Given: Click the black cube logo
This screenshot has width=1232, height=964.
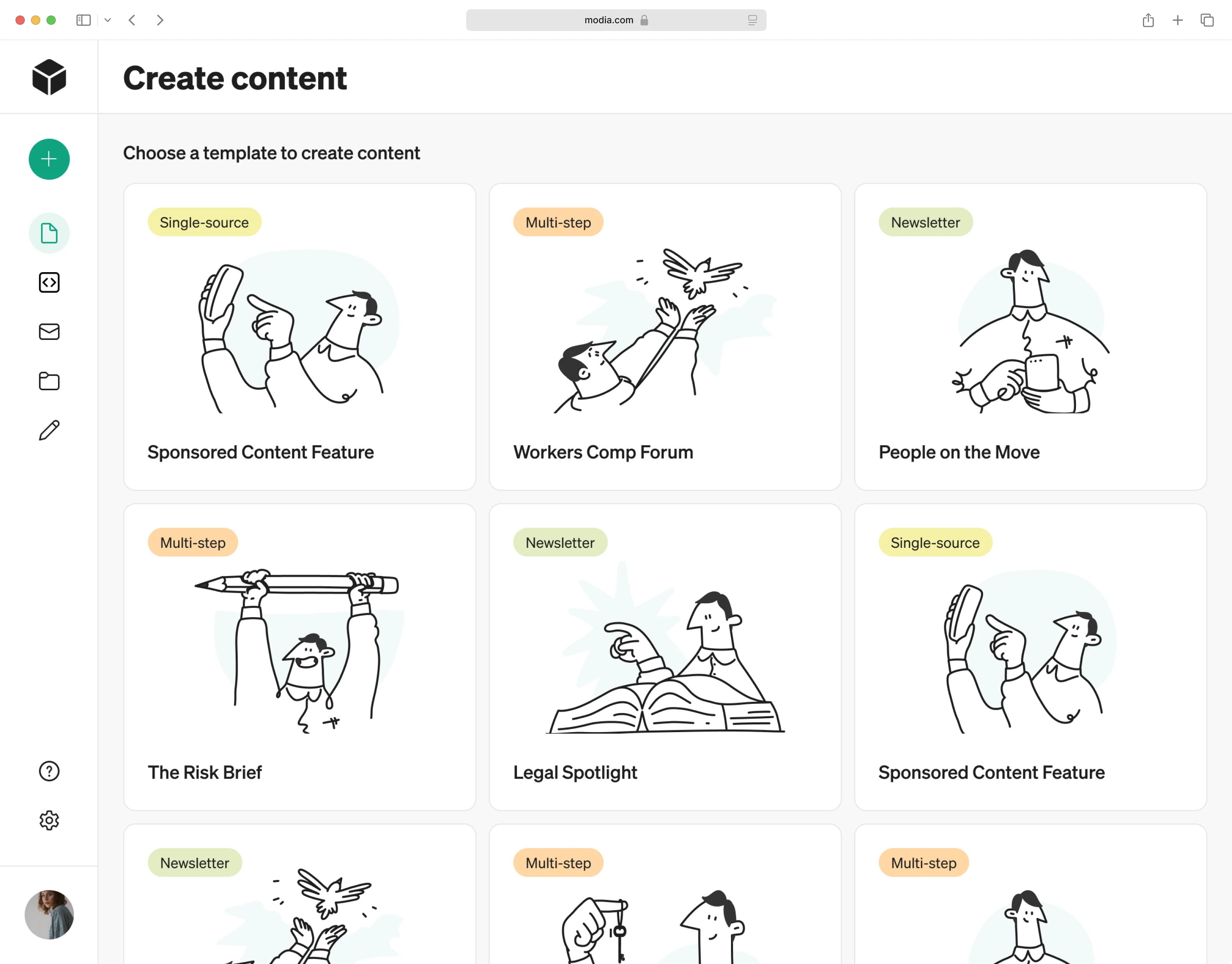Looking at the screenshot, I should point(49,77).
